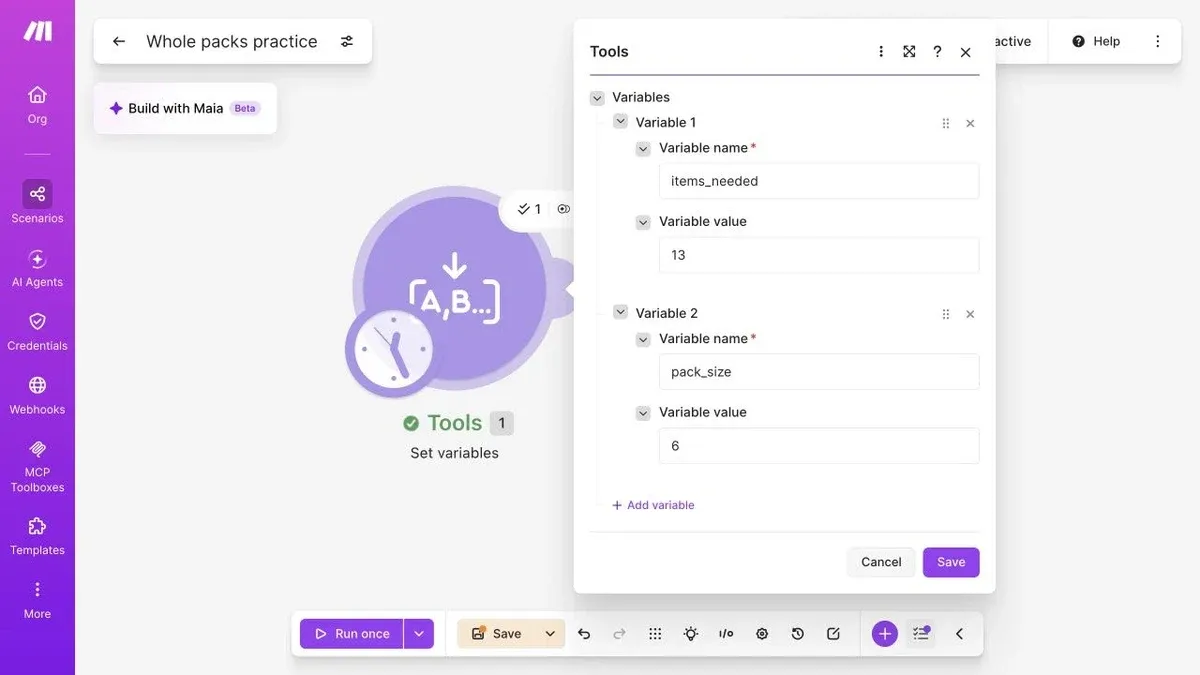
Task: Edit the items_needed name field
Action: pos(819,181)
